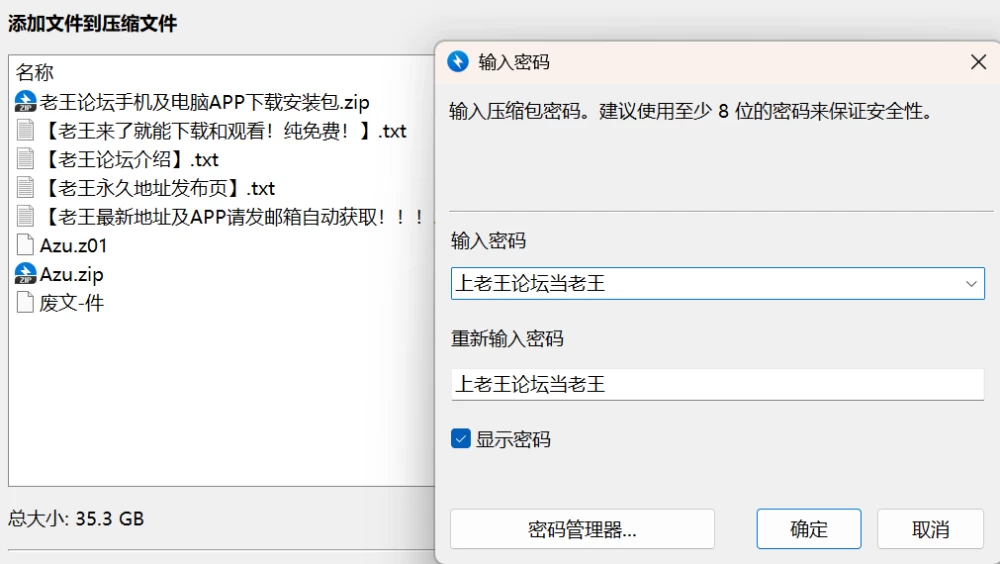Viewport: 1000px width, 564px height.
Task: Click the ZIP archive icon for Azu.zip
Action: (26, 274)
